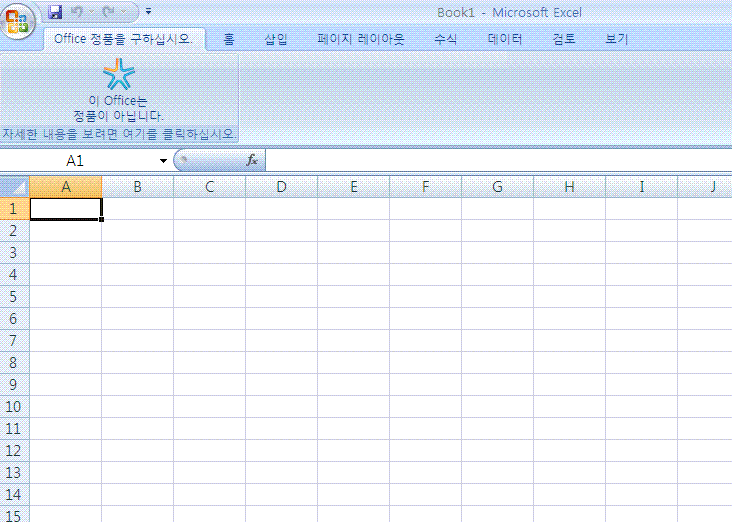Screen dimensions: 732x522
Task: Select column A header
Action: (x=66, y=187)
